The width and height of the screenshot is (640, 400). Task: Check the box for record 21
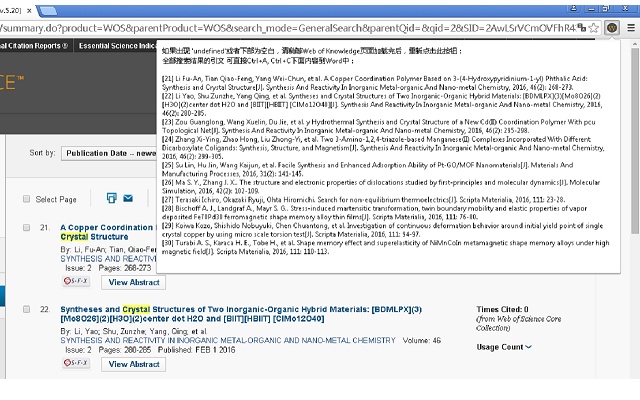[x=27, y=227]
